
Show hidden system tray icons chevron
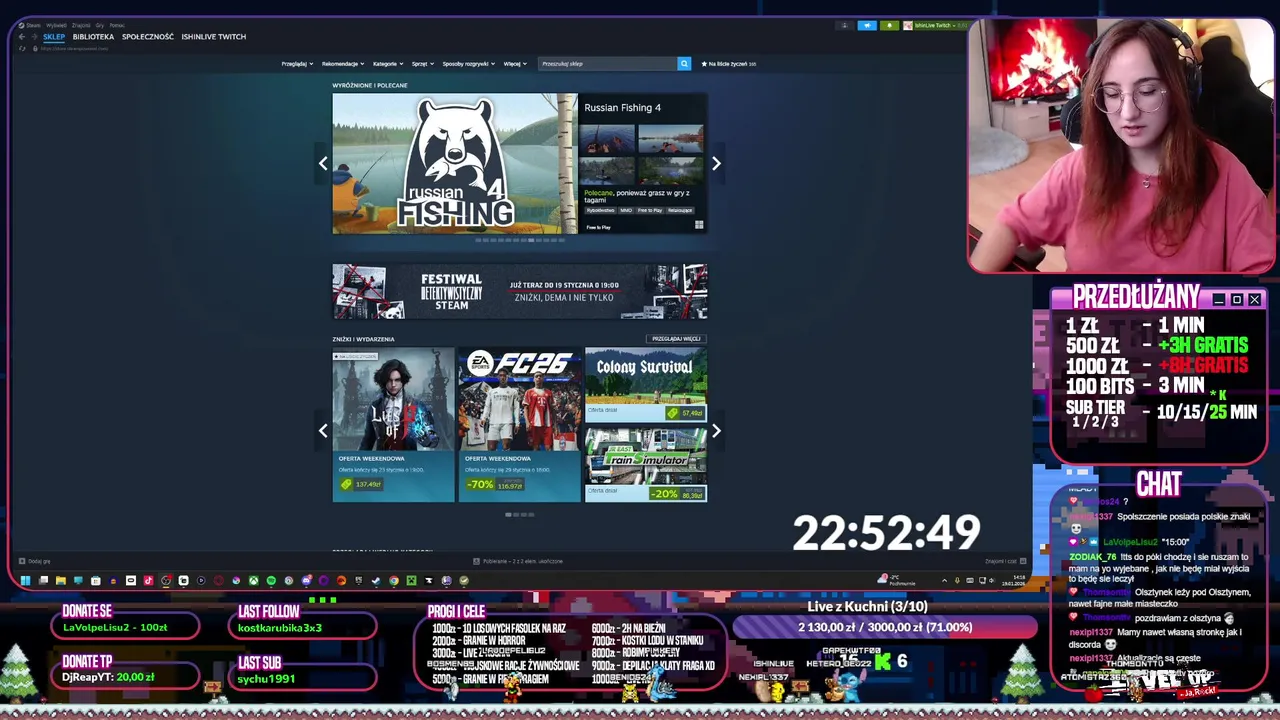[944, 580]
